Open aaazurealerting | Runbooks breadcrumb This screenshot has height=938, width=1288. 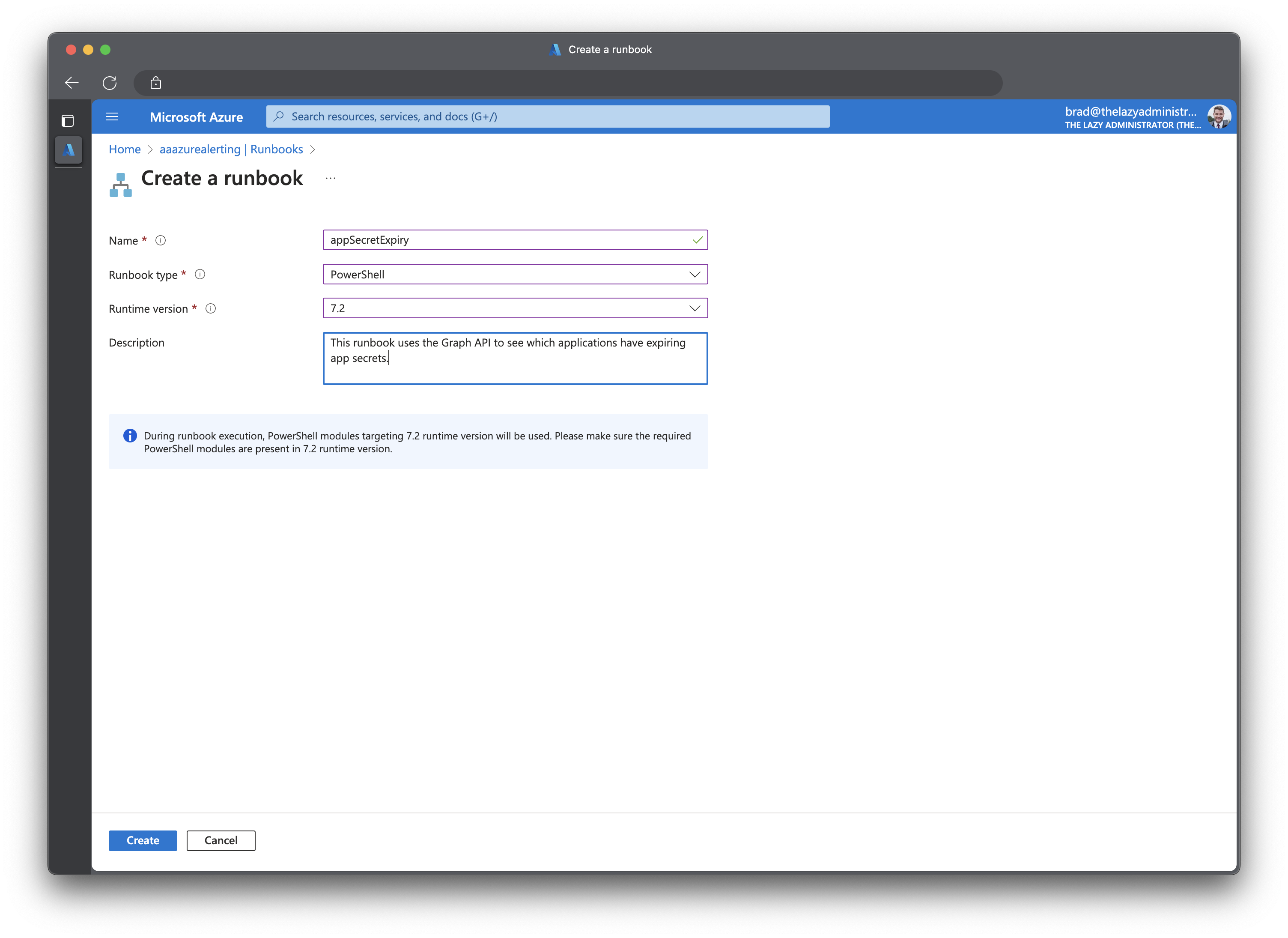tap(231, 149)
